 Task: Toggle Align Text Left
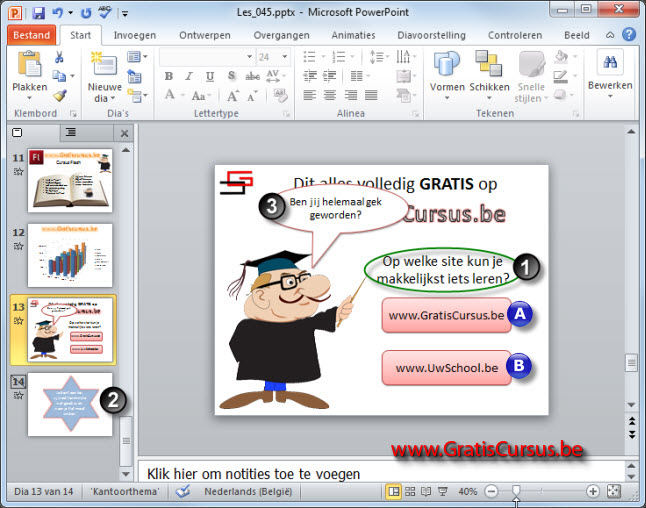tap(309, 96)
